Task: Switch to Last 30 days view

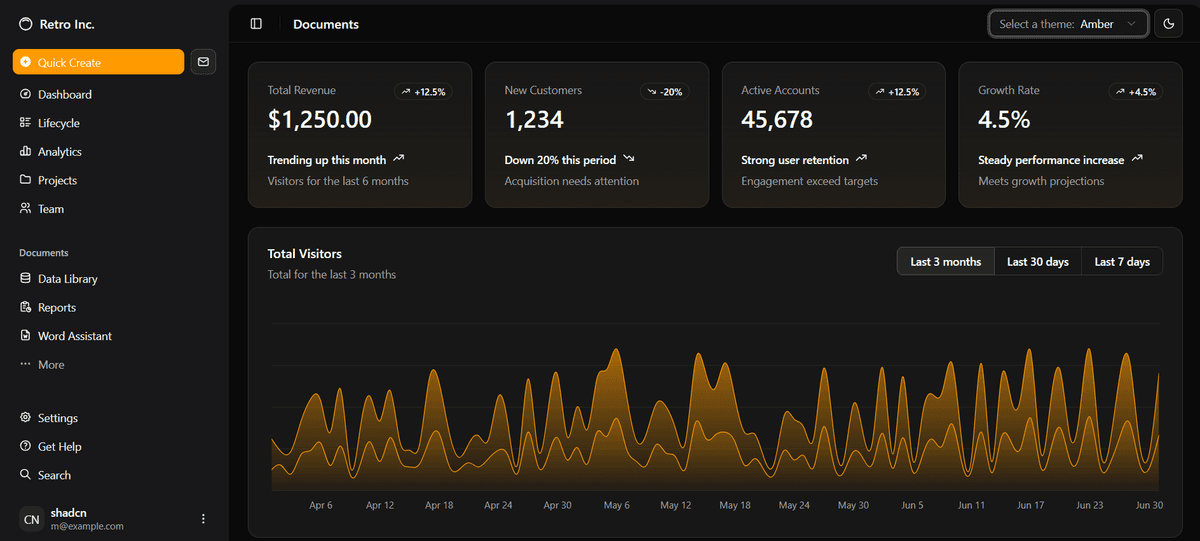Action: [1037, 262]
